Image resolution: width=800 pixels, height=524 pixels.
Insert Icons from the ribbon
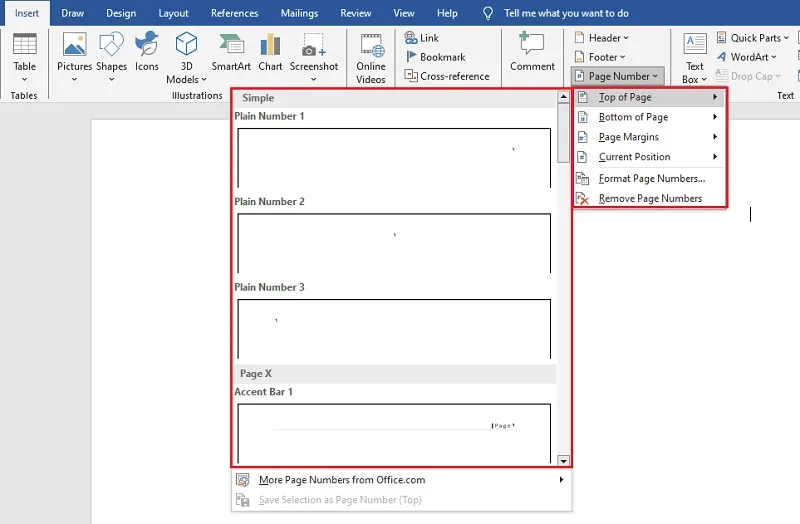click(147, 51)
